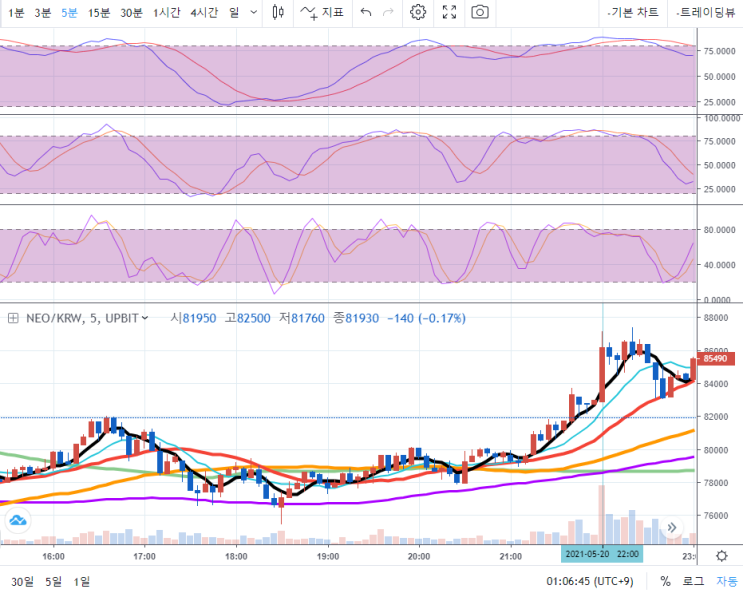Screen dimensions: 743x593
Task: Toggle percent scale %
Action: [x=665, y=582]
